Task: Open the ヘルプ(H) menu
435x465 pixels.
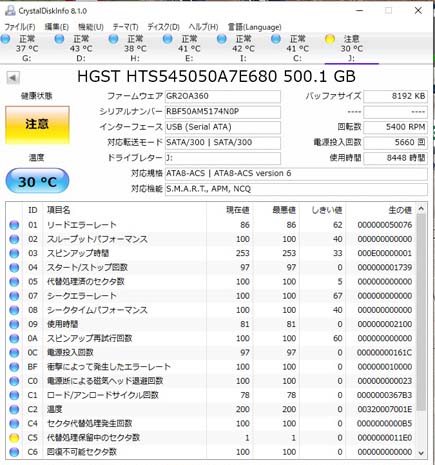Action: tap(203, 27)
